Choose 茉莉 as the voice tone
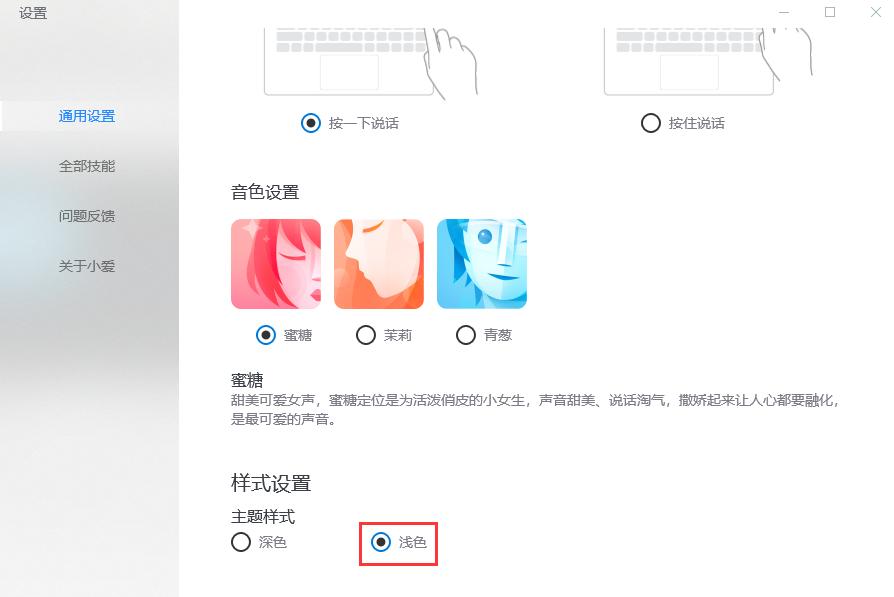This screenshot has height=597, width=894. [366, 335]
